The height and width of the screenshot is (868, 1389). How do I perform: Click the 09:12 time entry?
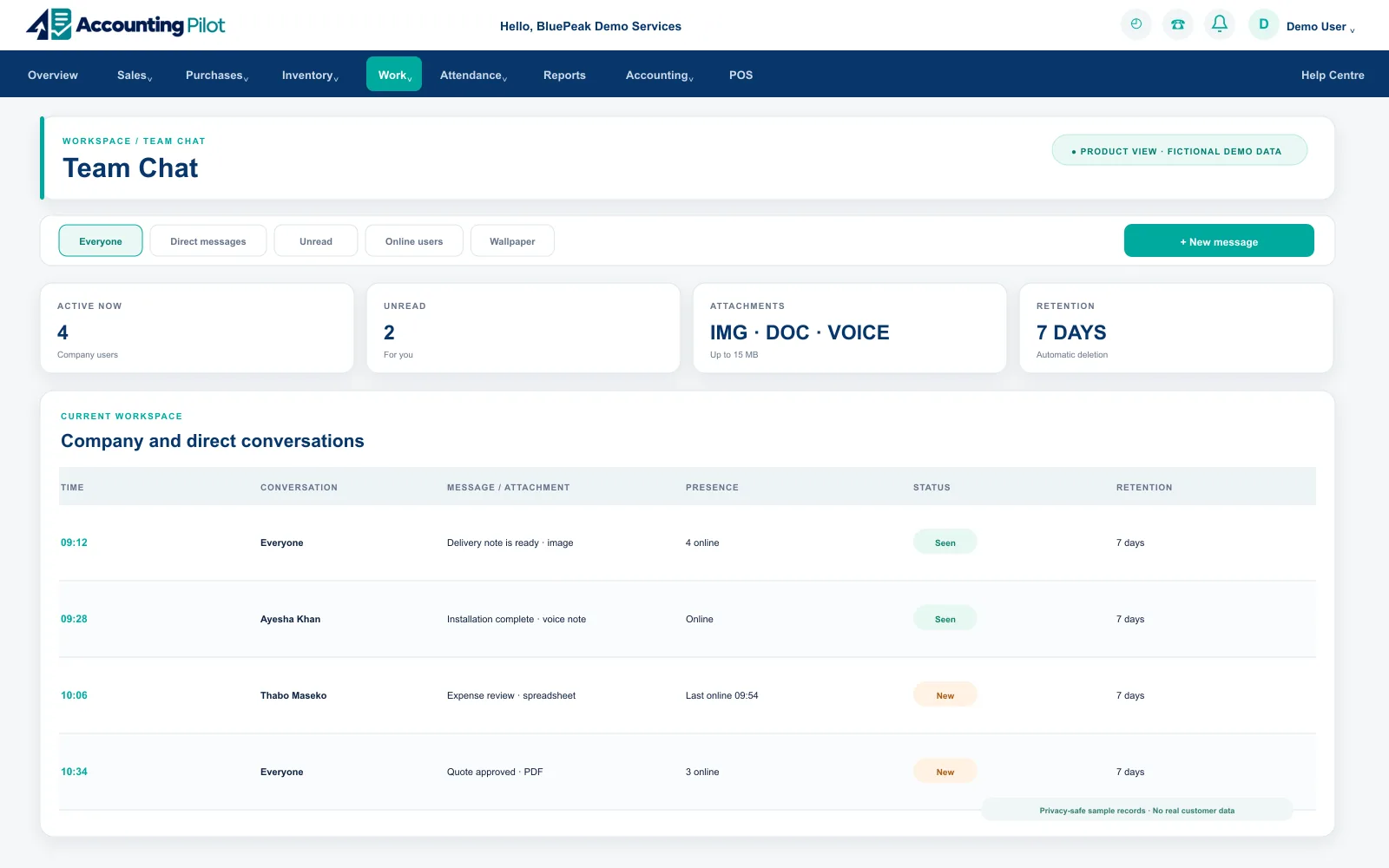pos(74,542)
